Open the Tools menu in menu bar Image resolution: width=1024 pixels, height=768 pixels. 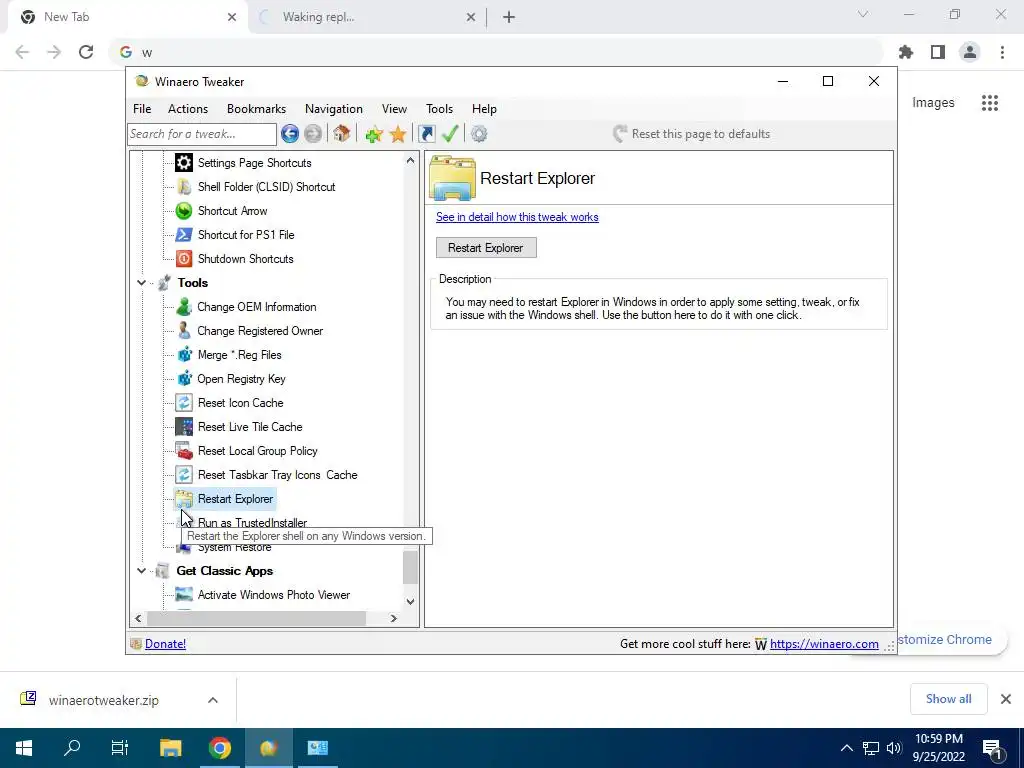point(440,109)
